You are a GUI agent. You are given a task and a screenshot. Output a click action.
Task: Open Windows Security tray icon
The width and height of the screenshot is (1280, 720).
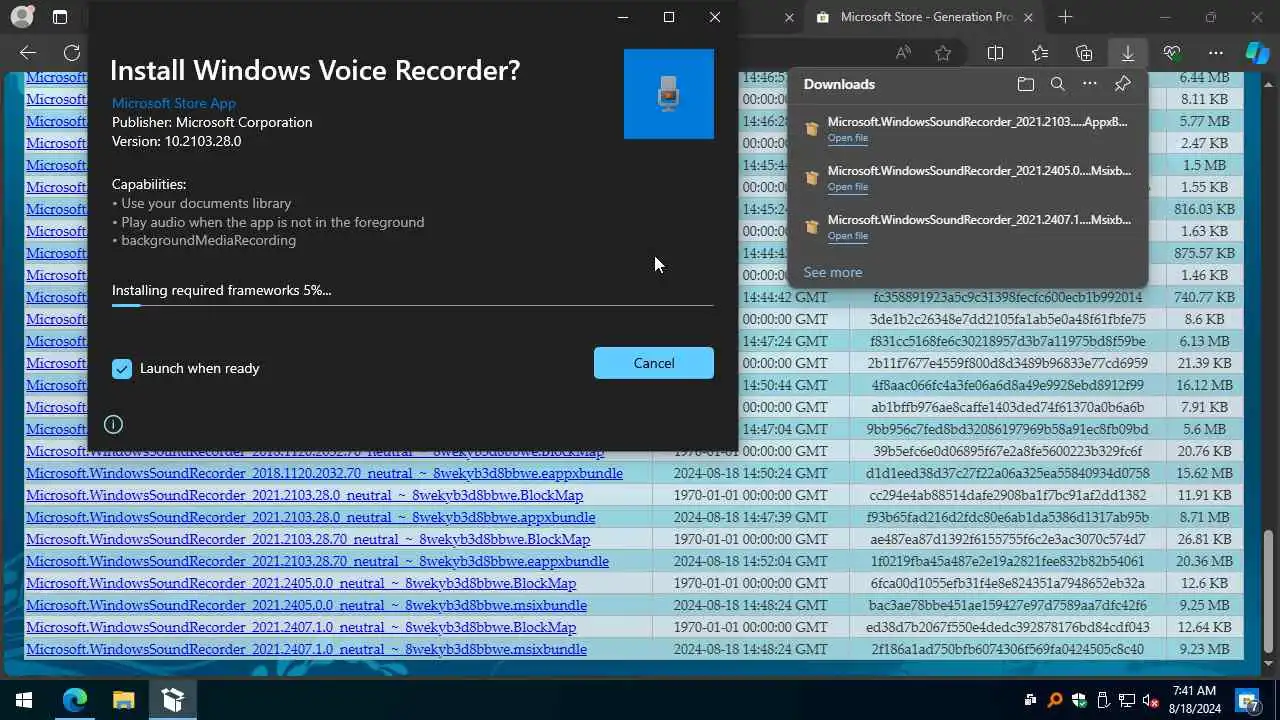point(1078,700)
